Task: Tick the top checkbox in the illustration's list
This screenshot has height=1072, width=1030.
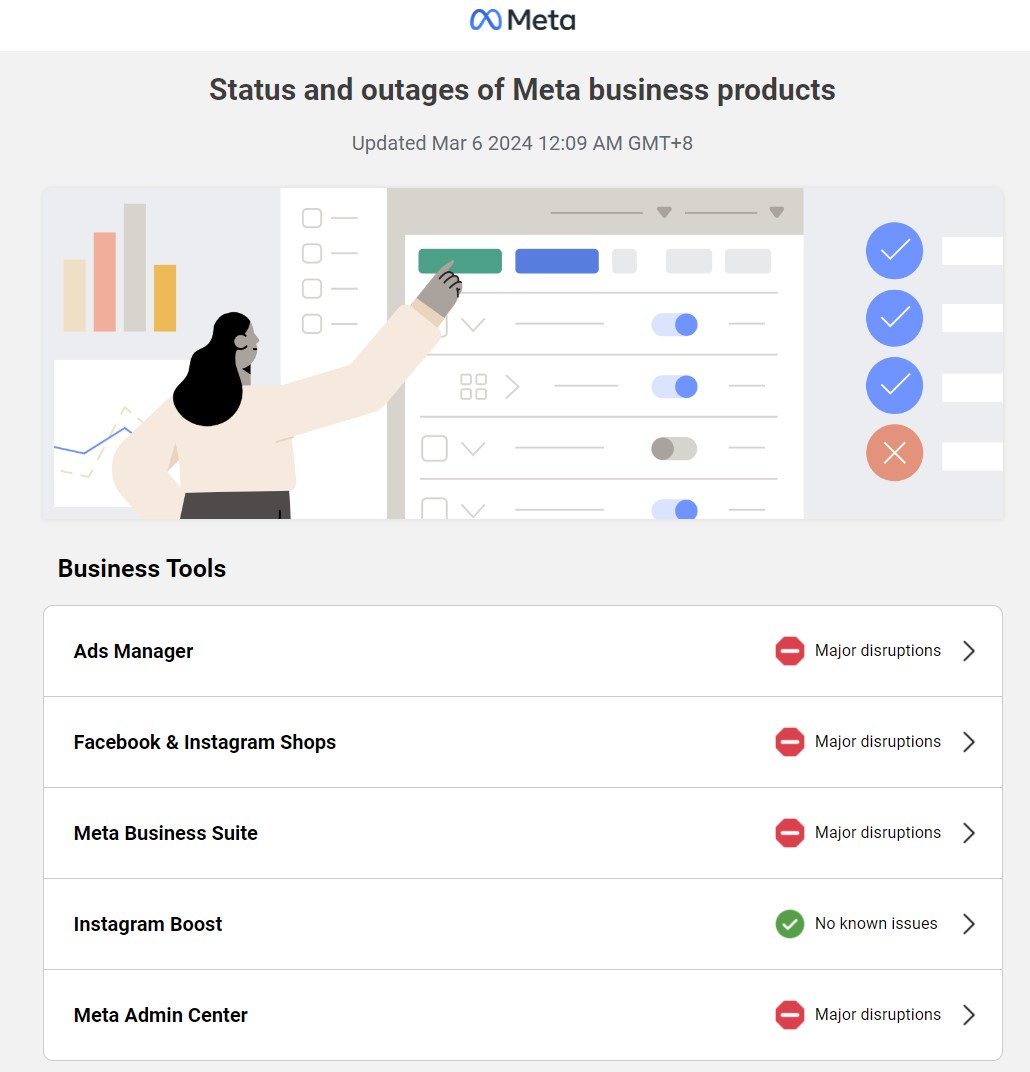Action: (x=312, y=218)
